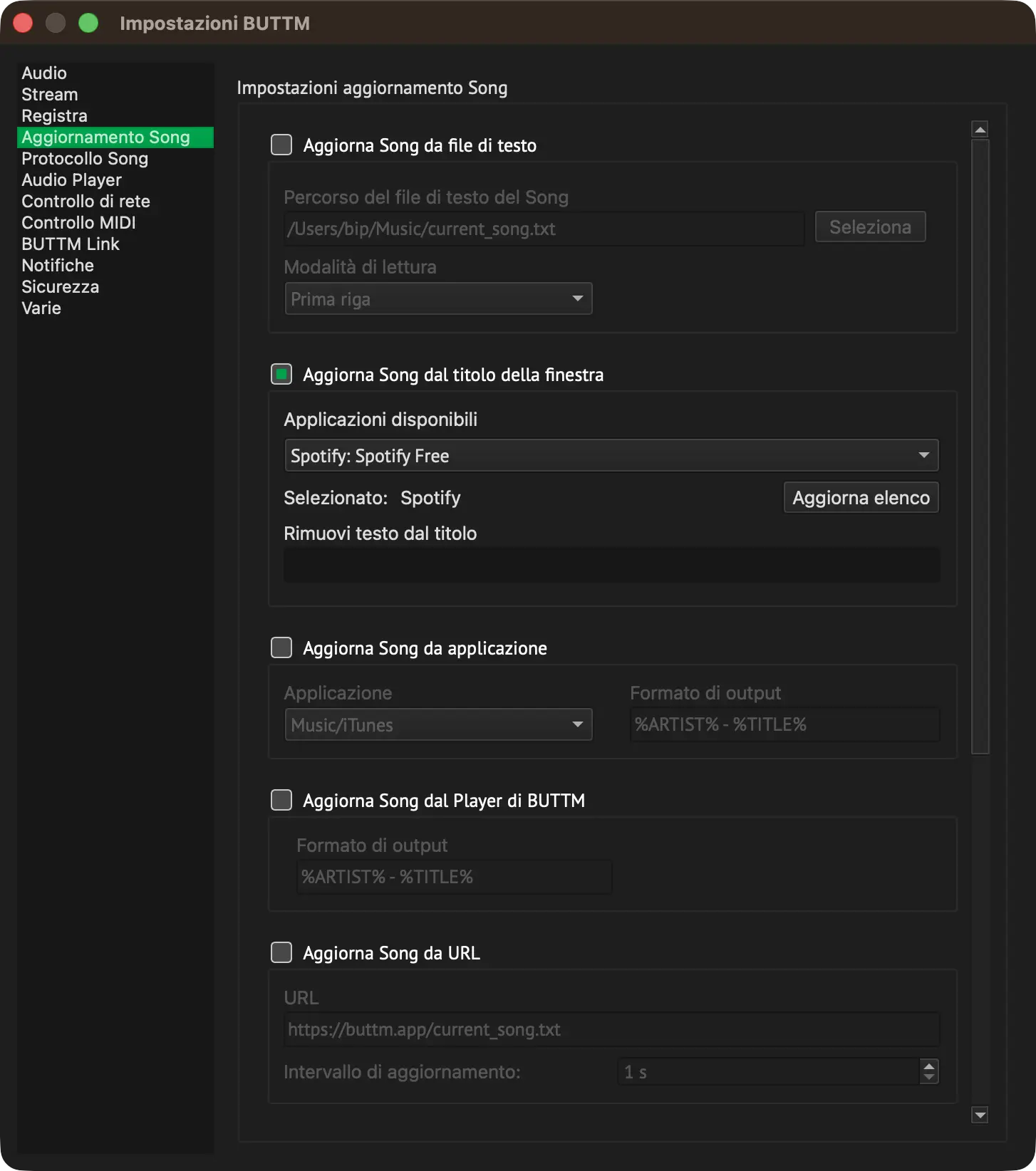Check Aggiorna Song da URL

(x=281, y=952)
